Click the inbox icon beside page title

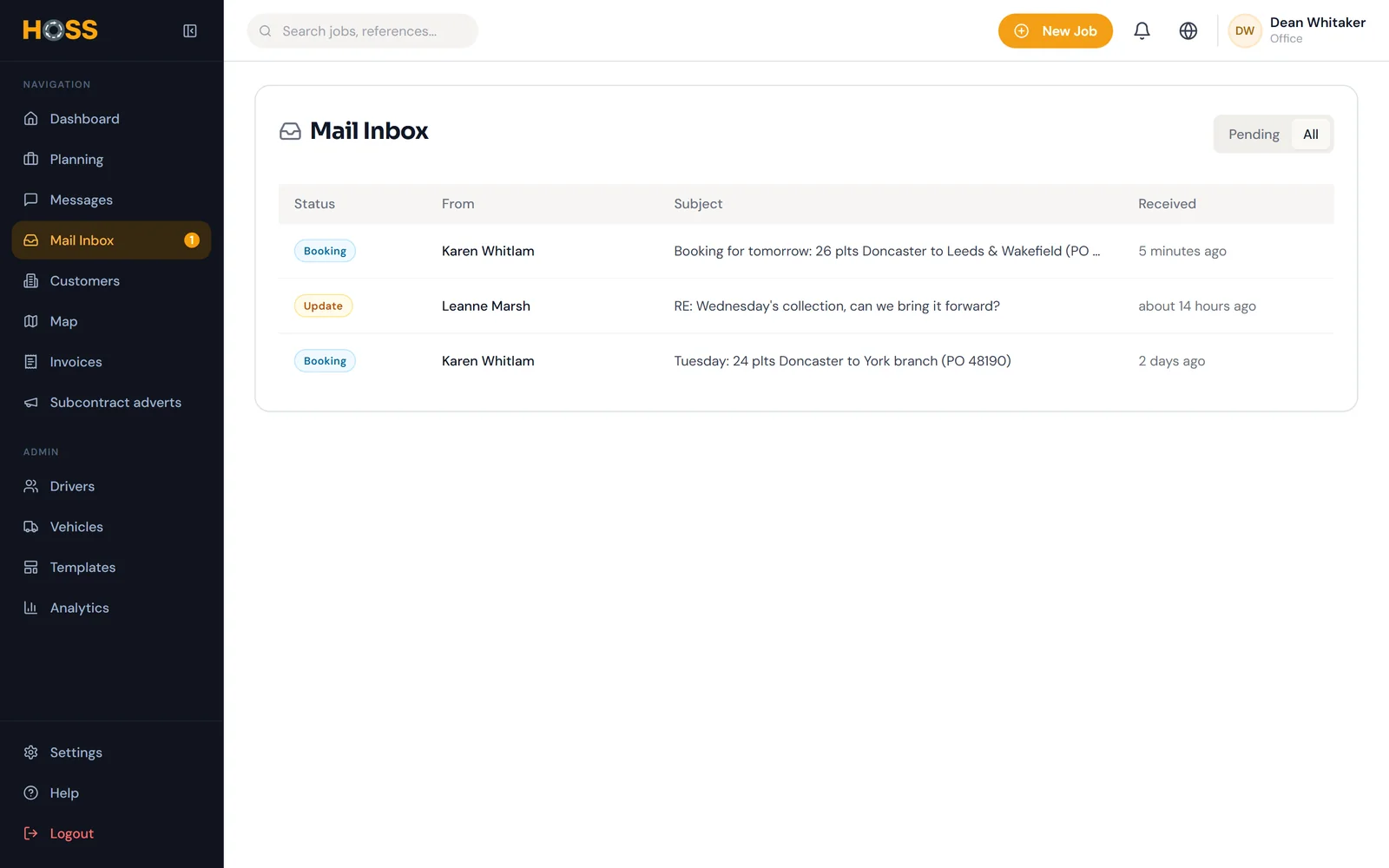[x=290, y=131]
